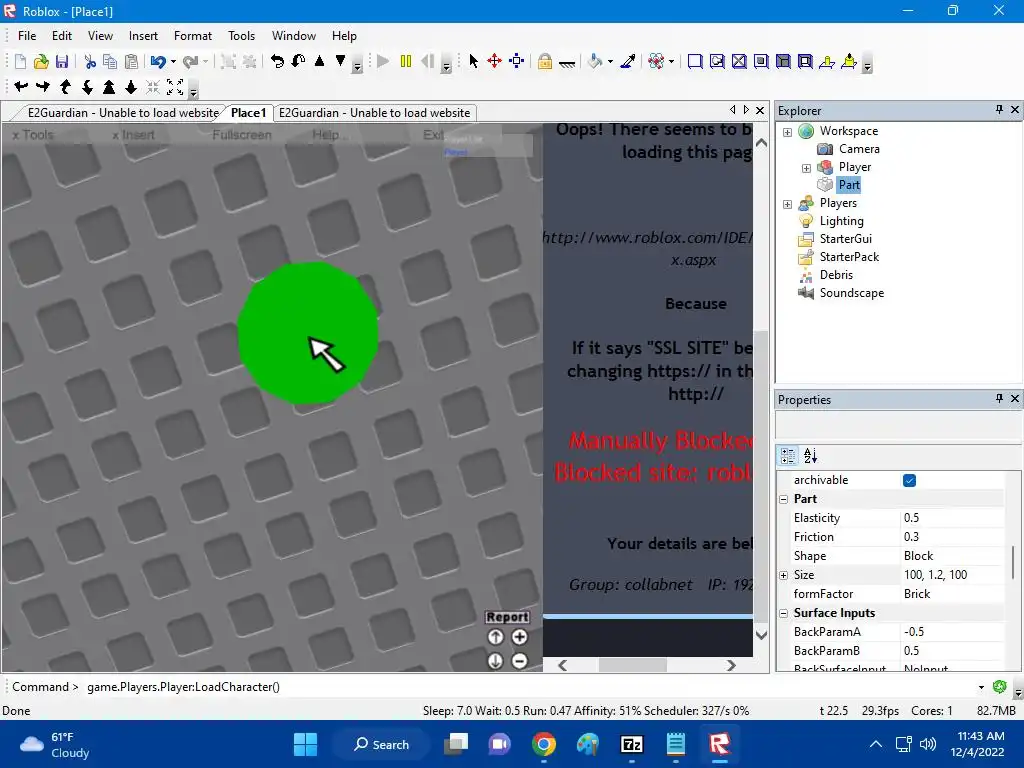Click the viewport zoom in plus button
This screenshot has width=1024, height=768.
pyautogui.click(x=520, y=637)
